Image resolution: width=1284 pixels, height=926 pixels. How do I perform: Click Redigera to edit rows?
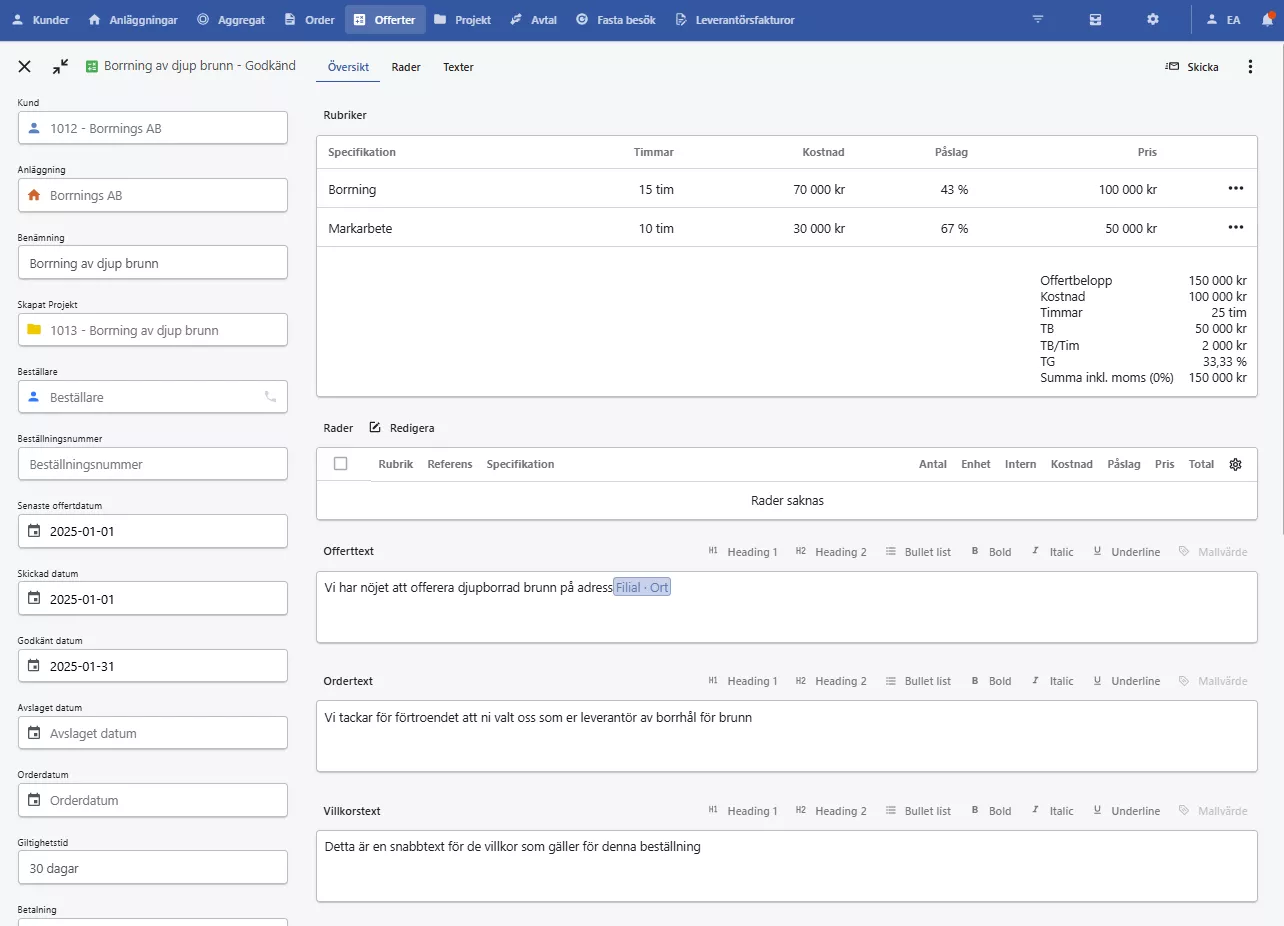click(x=402, y=428)
